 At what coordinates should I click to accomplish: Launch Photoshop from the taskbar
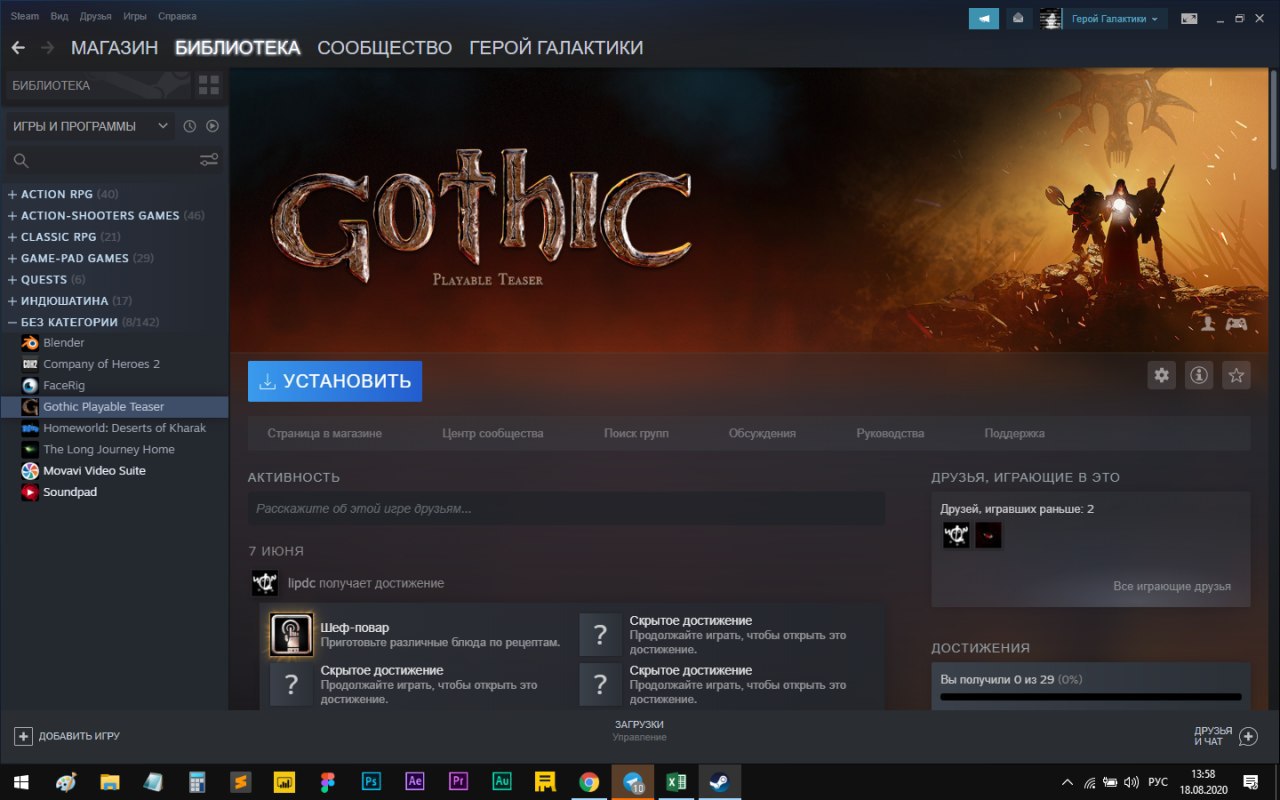(371, 782)
